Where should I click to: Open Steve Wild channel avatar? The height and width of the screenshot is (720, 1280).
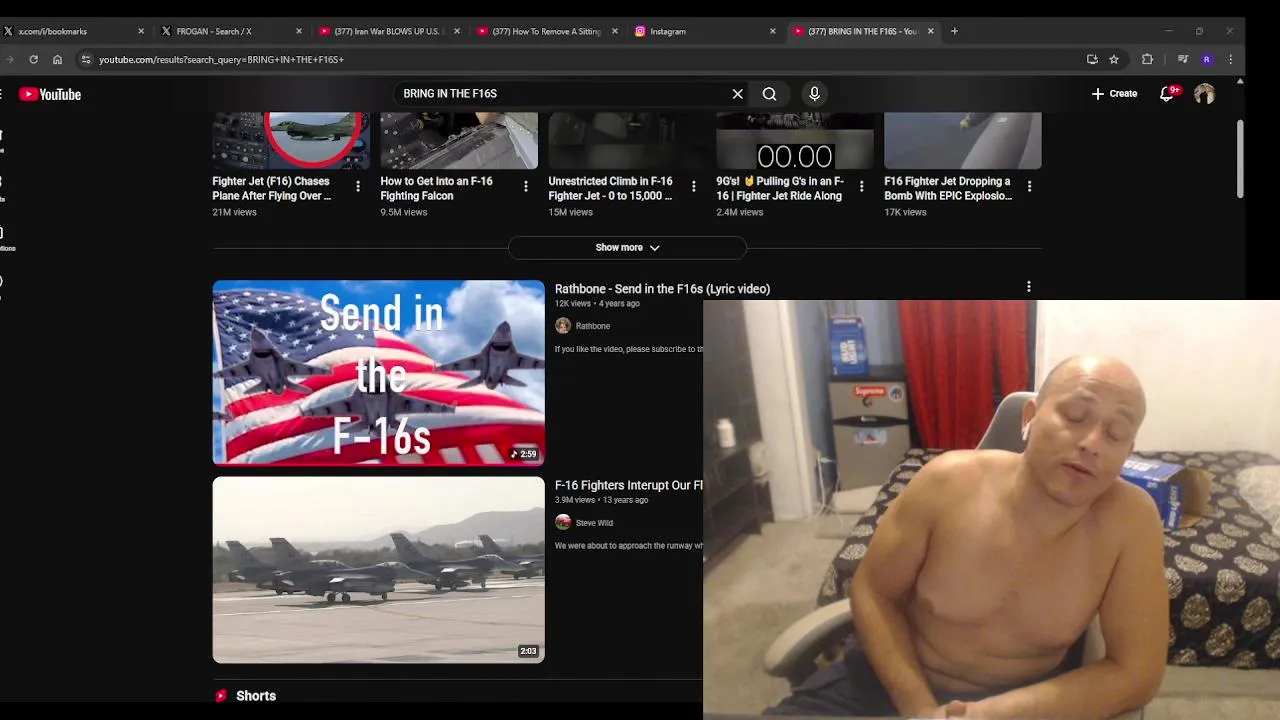(563, 522)
